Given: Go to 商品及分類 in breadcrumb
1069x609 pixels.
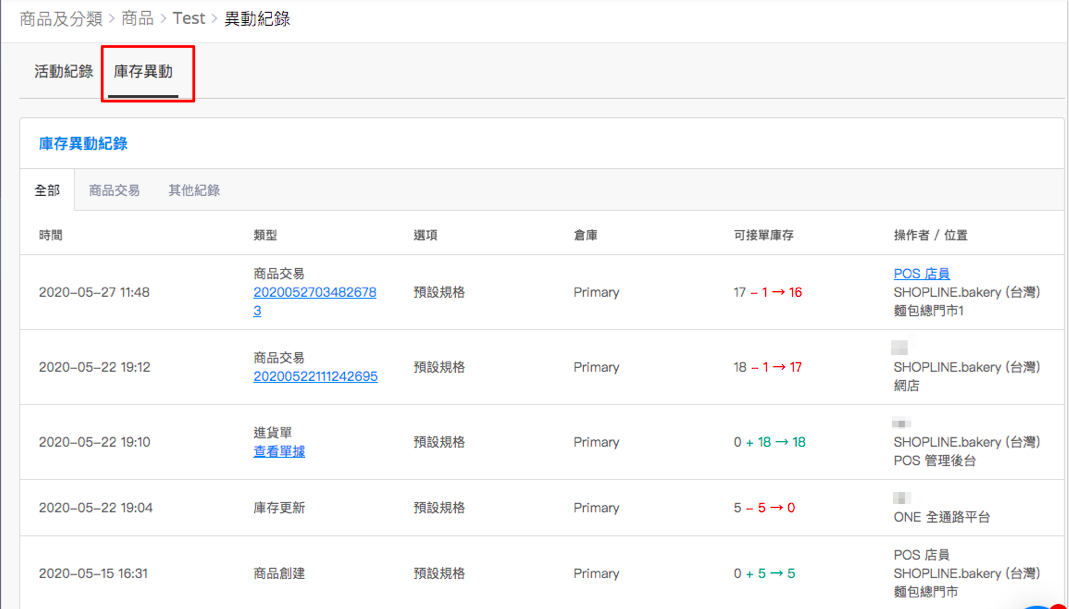Looking at the screenshot, I should pyautogui.click(x=61, y=18).
